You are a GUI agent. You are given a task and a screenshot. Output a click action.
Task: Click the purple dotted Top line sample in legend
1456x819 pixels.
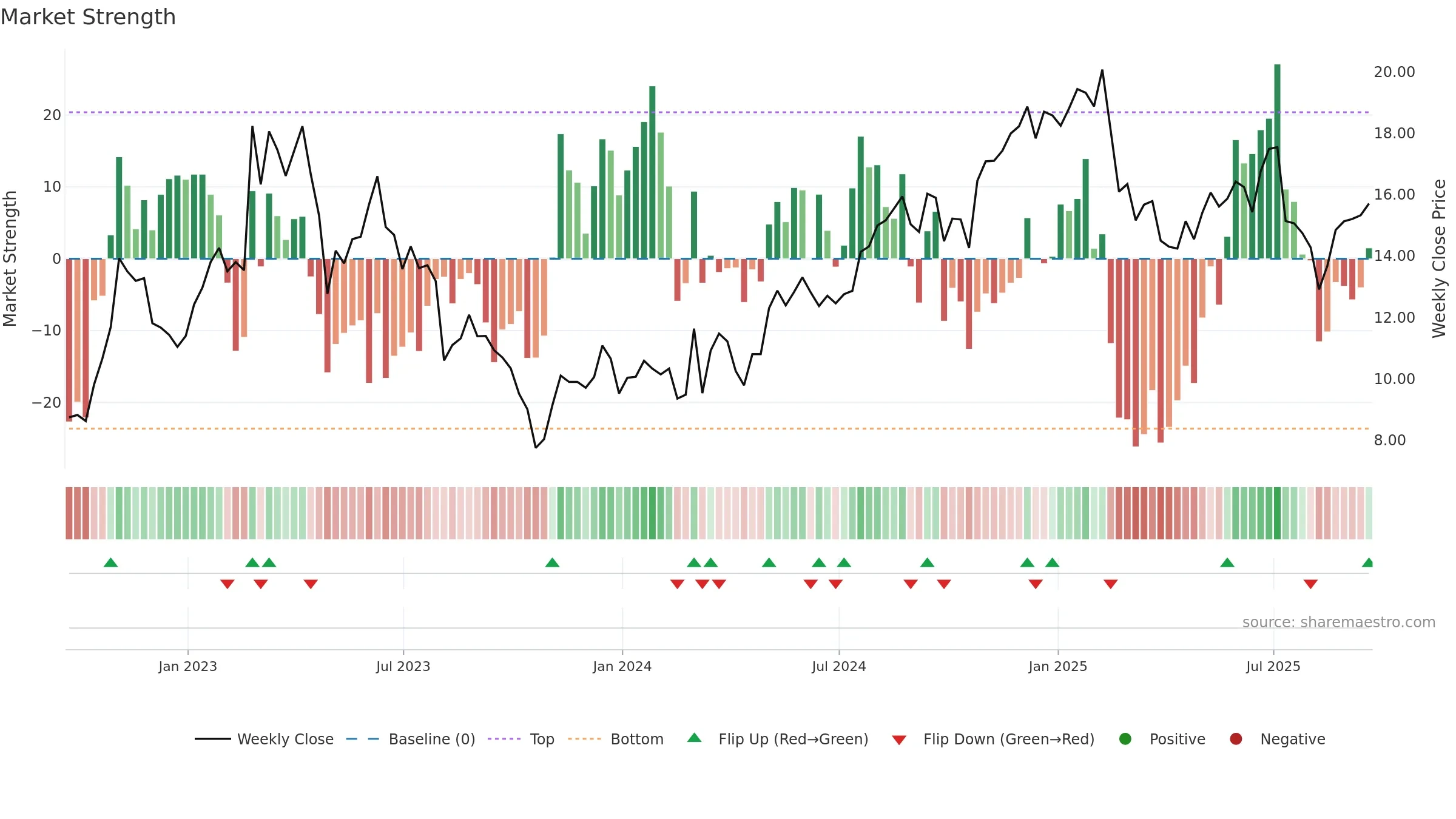(504, 739)
